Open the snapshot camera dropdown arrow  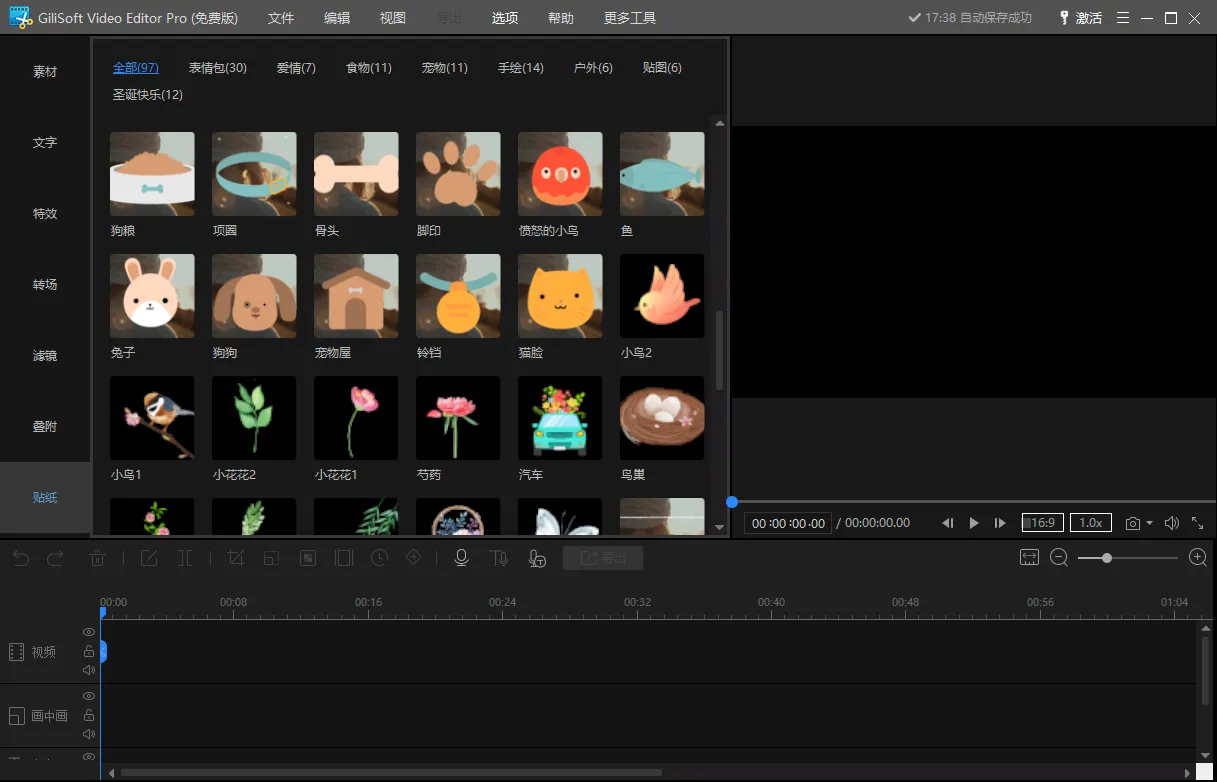pos(1149,523)
